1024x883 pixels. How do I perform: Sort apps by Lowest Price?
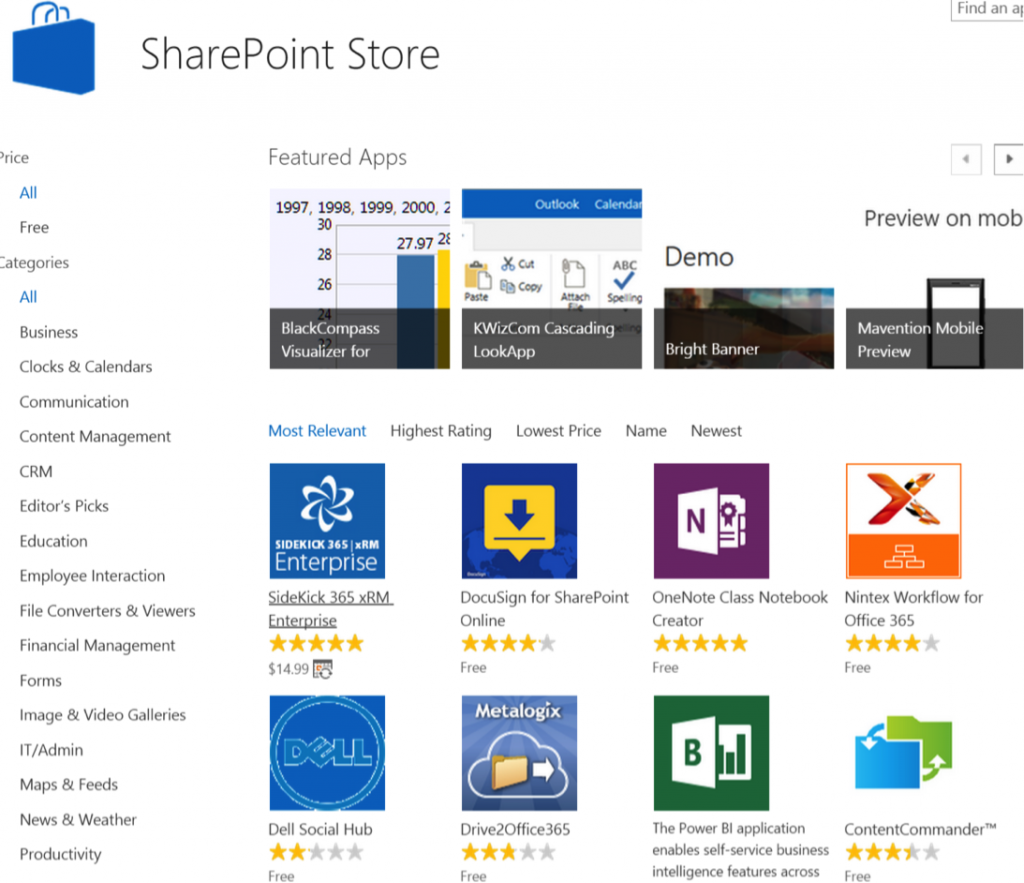click(x=558, y=431)
